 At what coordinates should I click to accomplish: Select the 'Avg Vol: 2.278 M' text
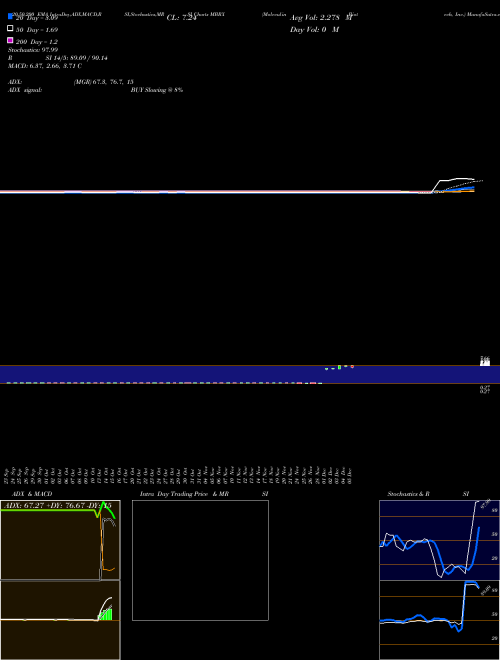[x=321, y=18]
